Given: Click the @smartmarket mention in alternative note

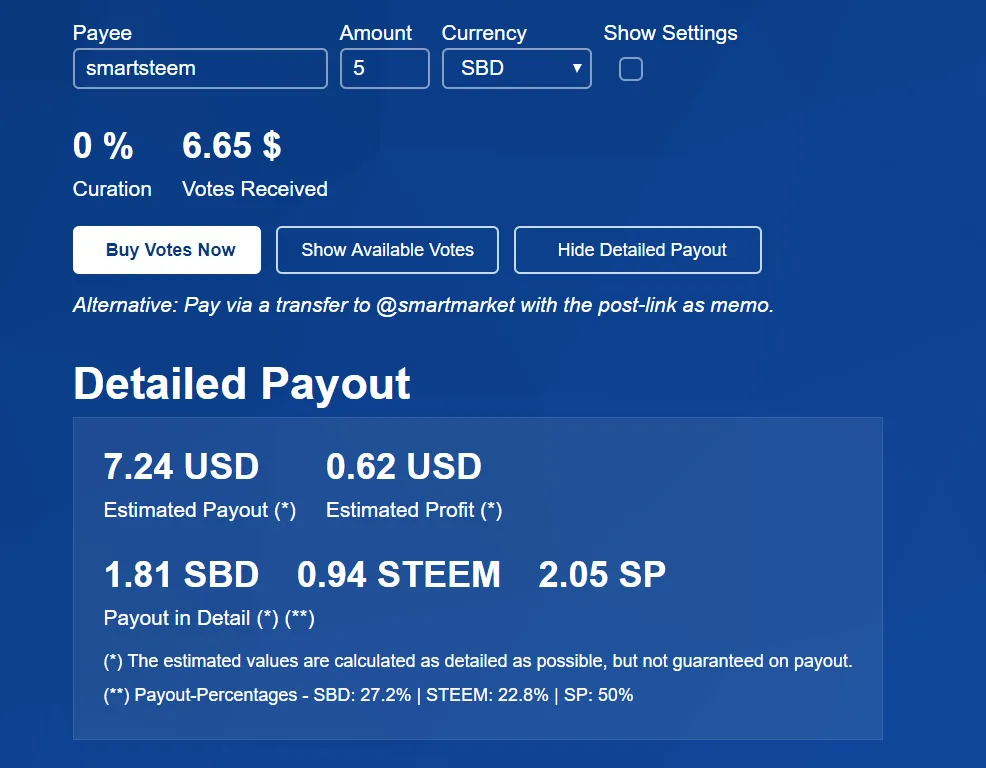Looking at the screenshot, I should tap(445, 305).
